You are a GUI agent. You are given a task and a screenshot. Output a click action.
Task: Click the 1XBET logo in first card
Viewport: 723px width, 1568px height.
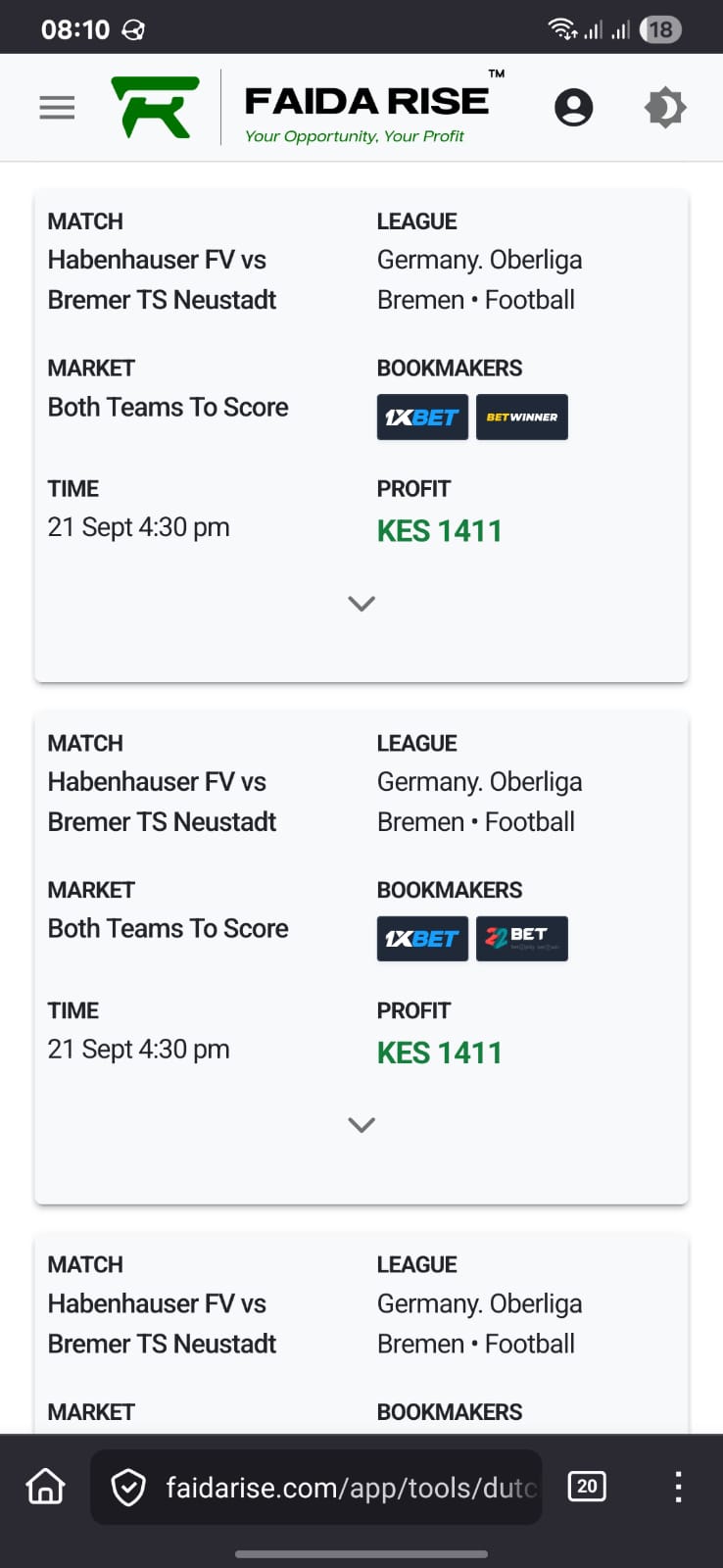[422, 417]
